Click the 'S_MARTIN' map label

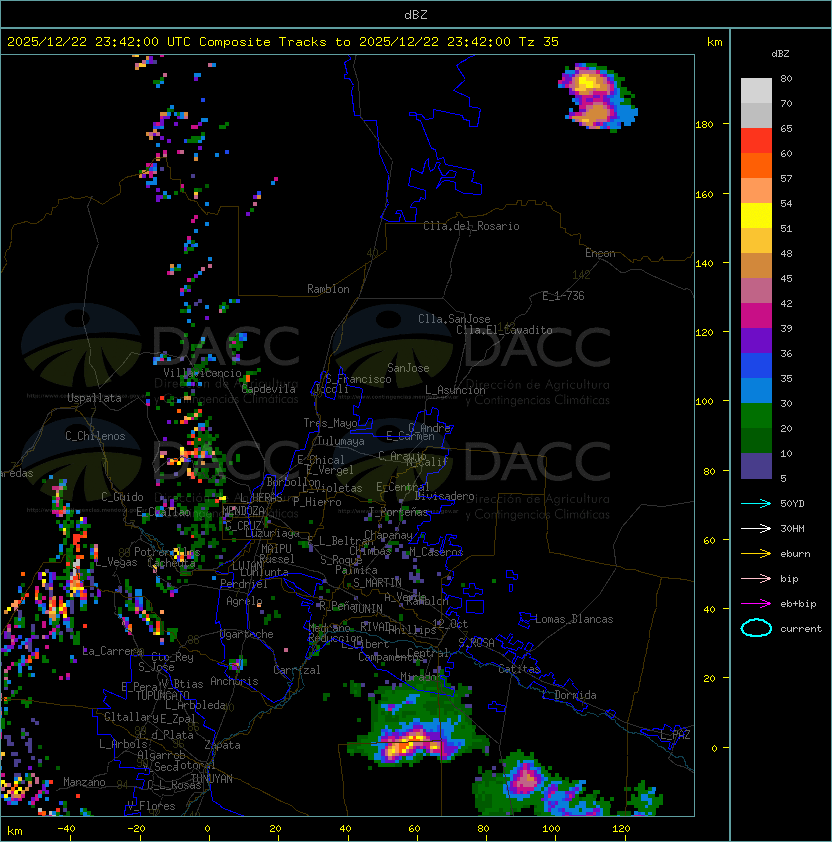click(x=377, y=583)
